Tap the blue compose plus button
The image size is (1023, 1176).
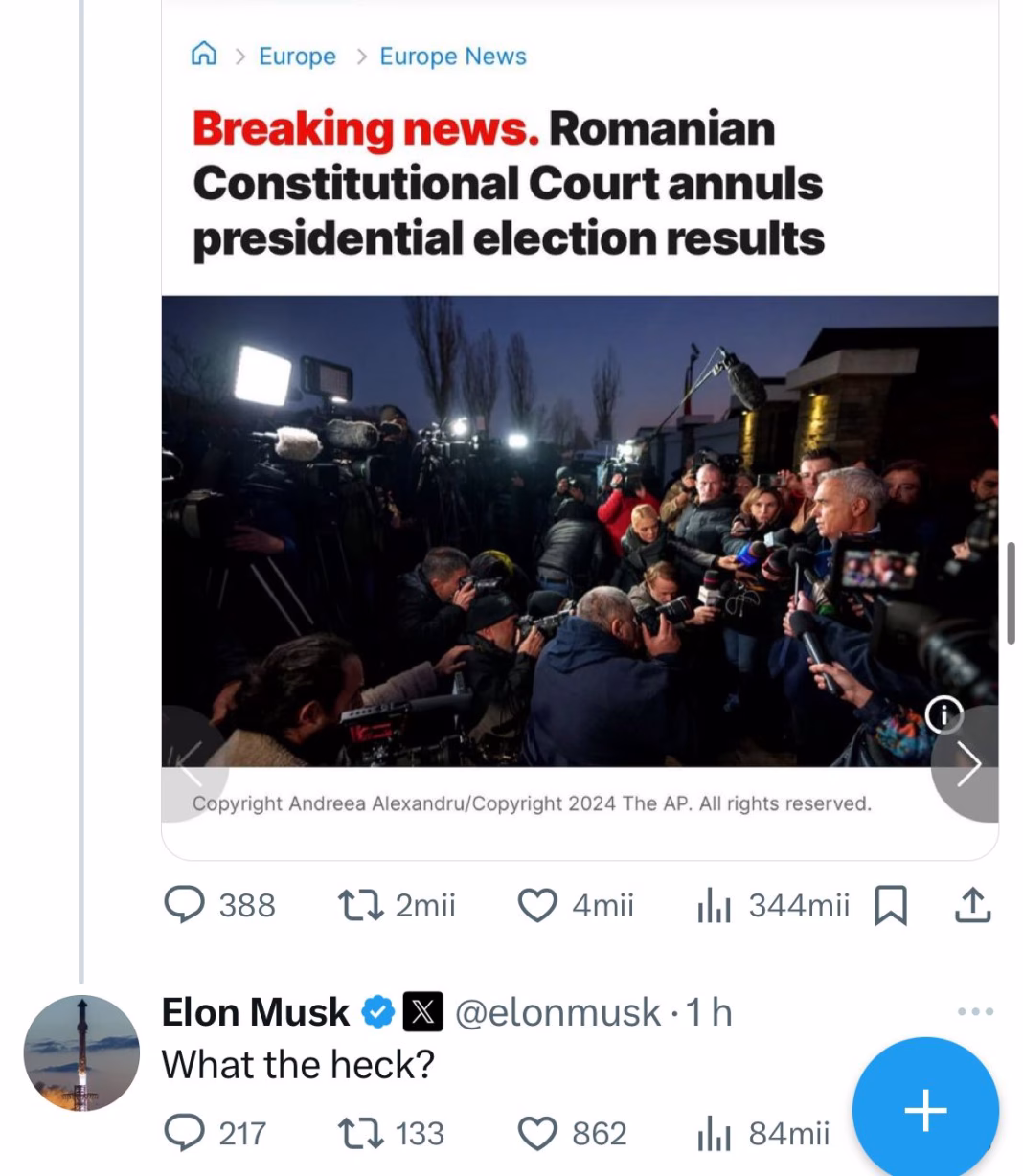click(924, 1109)
